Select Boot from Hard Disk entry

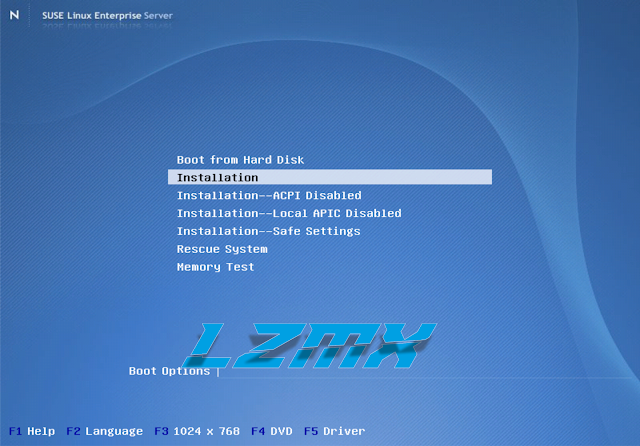240,160
